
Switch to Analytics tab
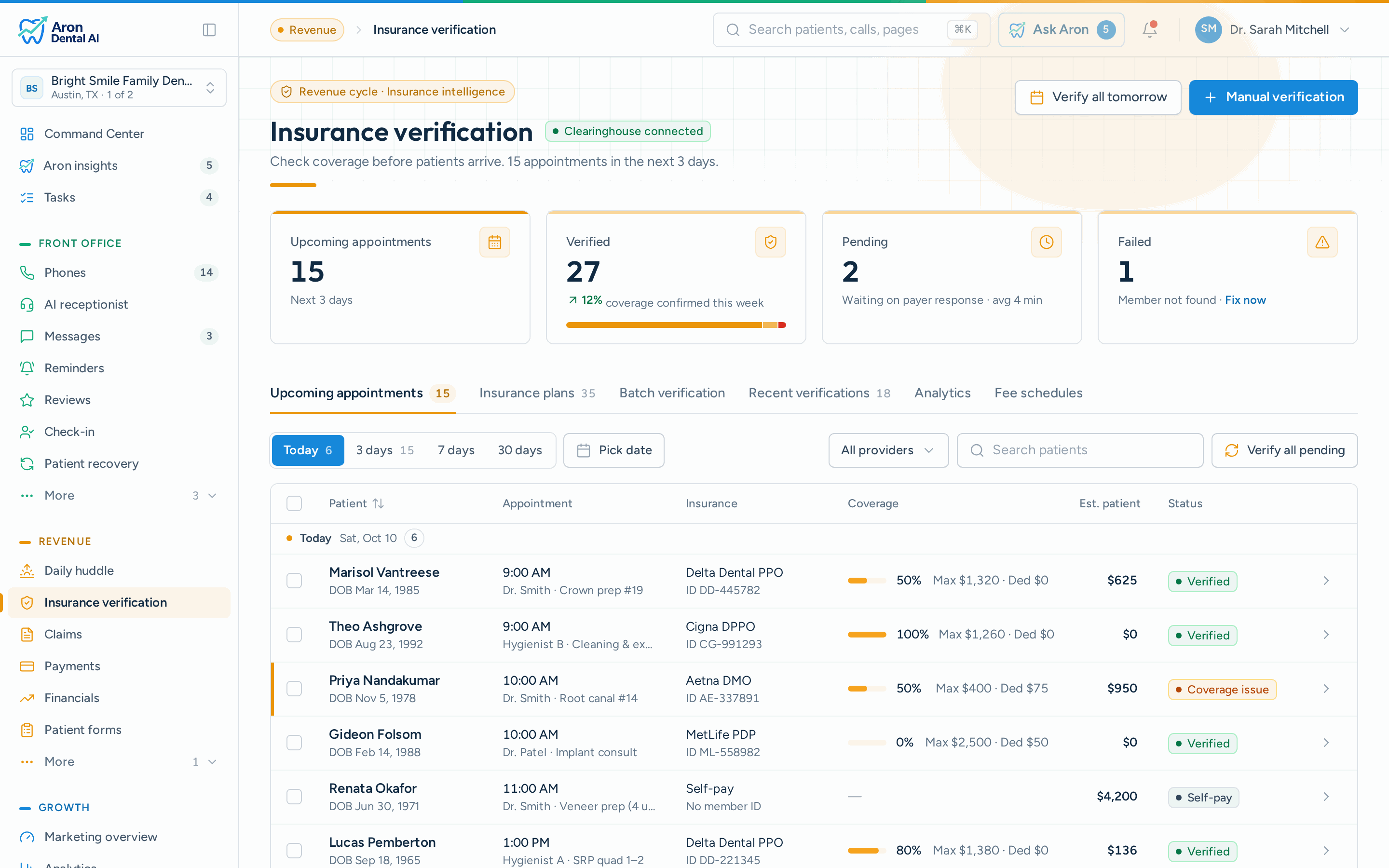tap(942, 393)
